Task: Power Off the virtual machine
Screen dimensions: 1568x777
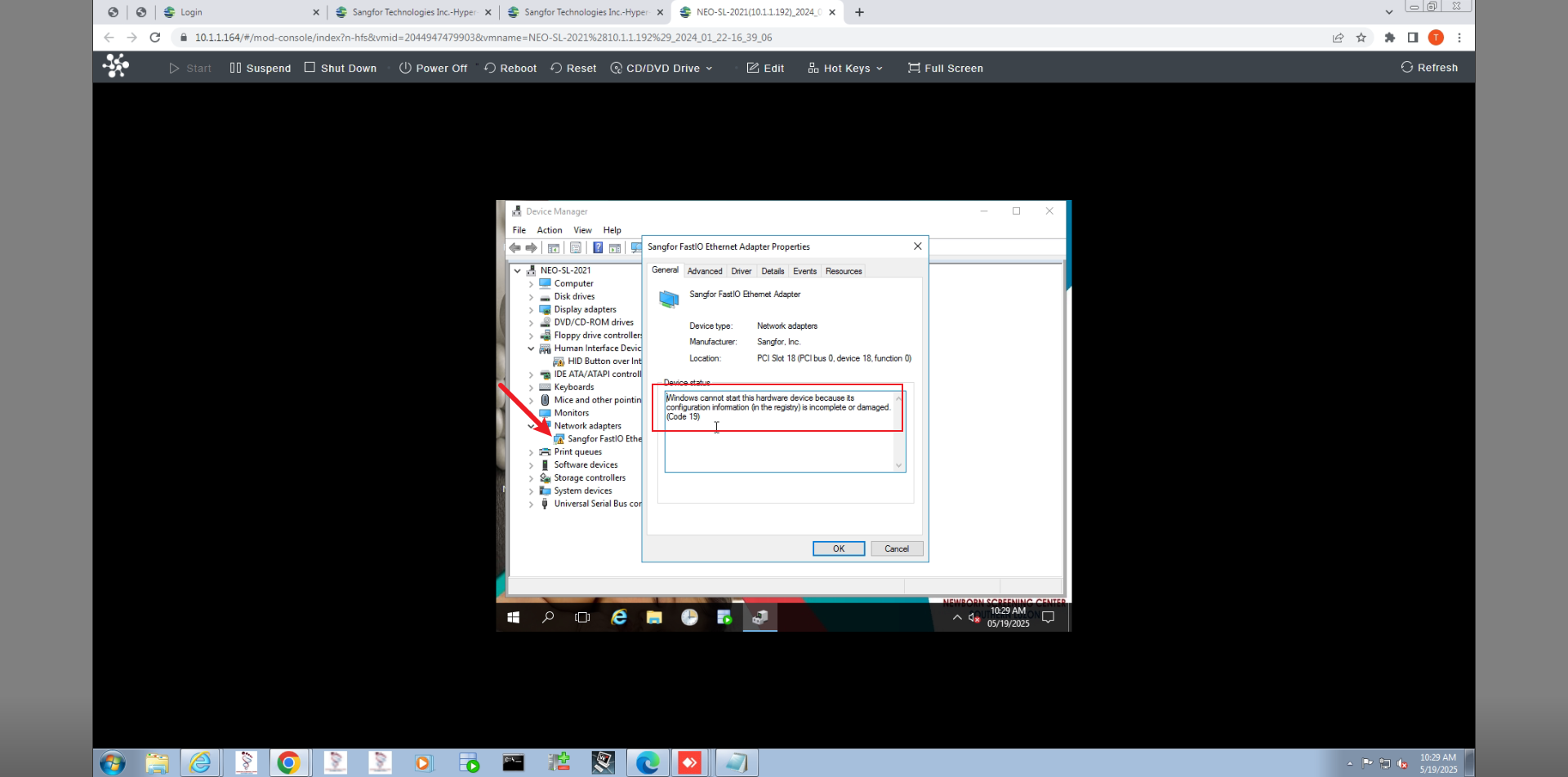Action: [x=433, y=68]
